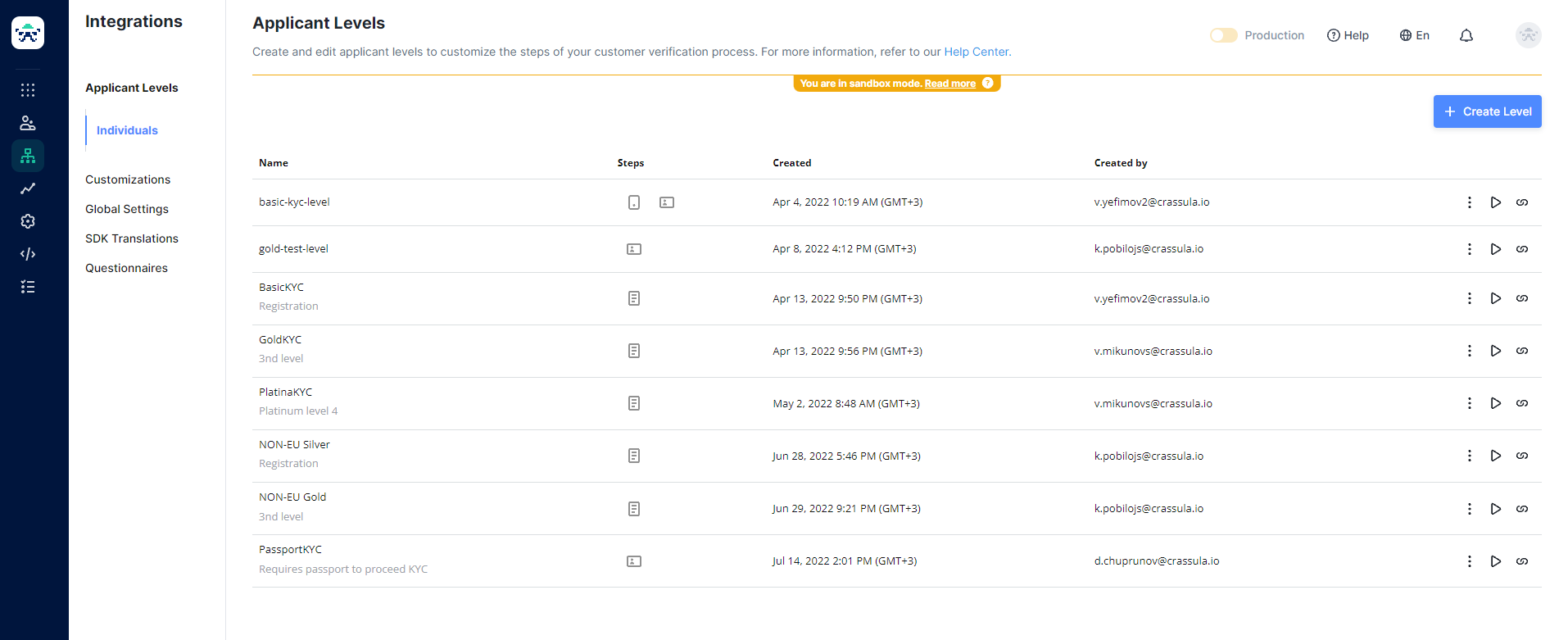
Task: Open the dashboard grid icon in sidebar
Action: pyautogui.click(x=28, y=90)
